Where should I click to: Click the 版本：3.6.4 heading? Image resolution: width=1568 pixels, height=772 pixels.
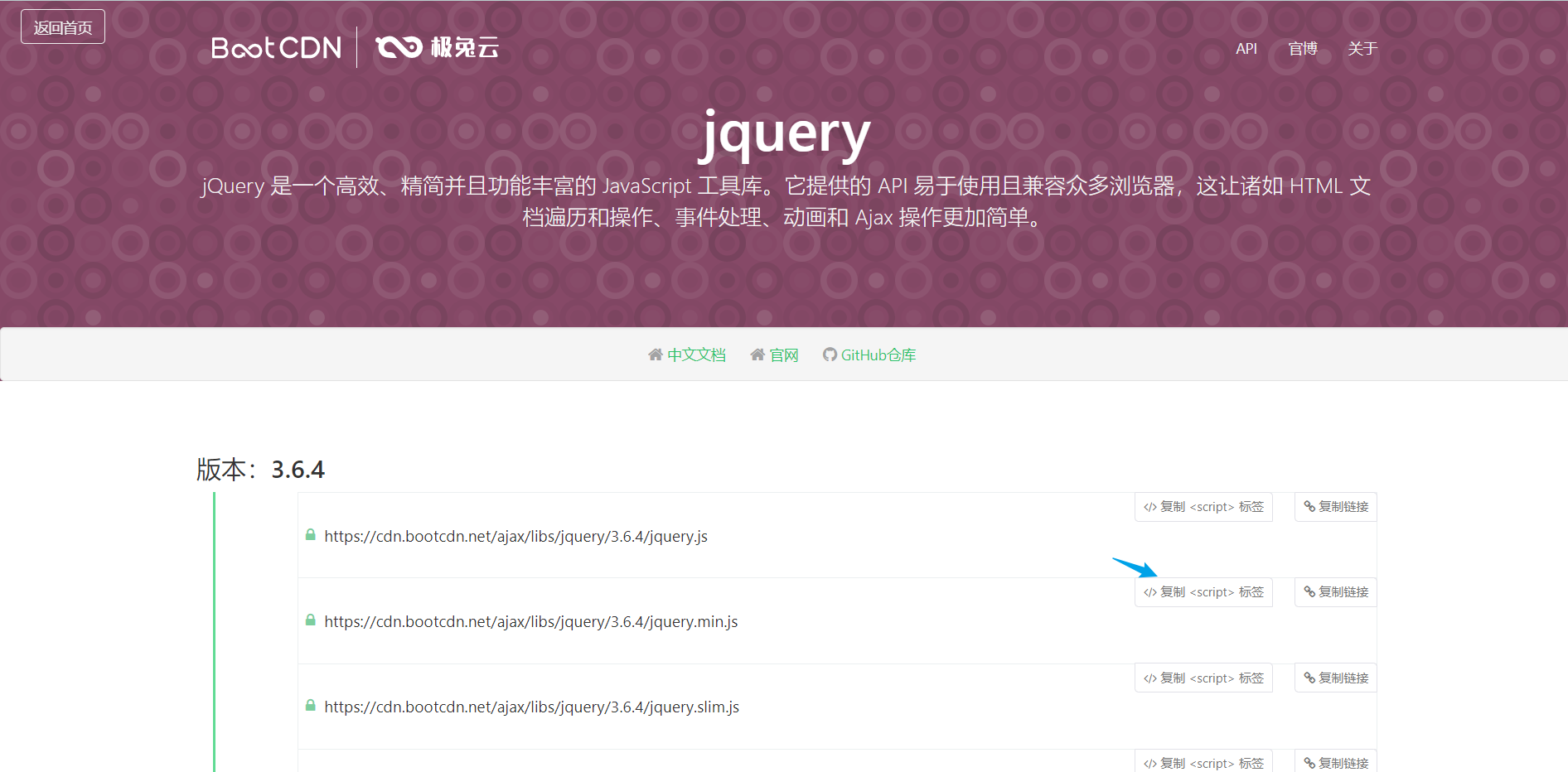(260, 470)
